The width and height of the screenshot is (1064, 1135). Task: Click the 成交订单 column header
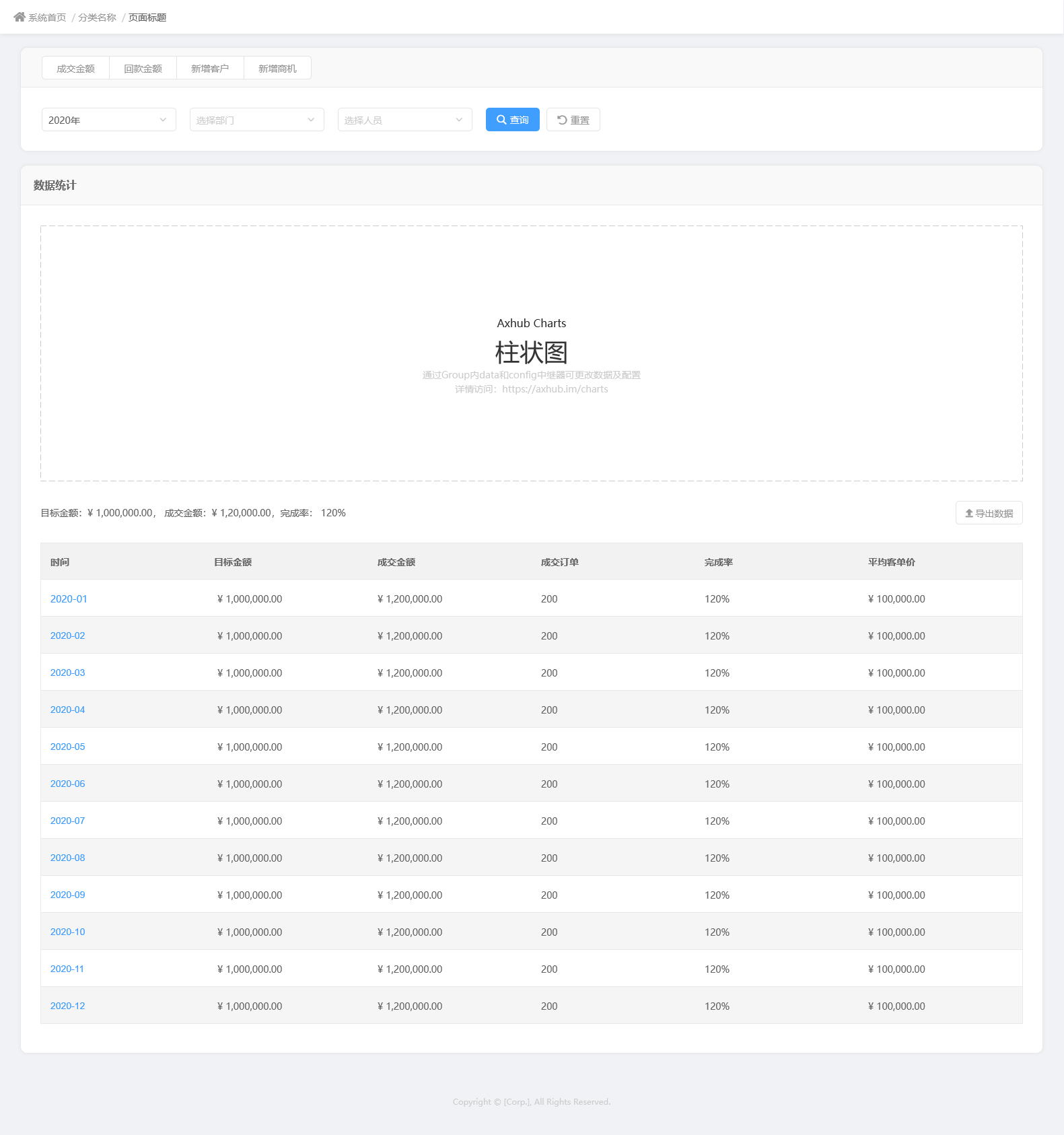click(x=560, y=562)
